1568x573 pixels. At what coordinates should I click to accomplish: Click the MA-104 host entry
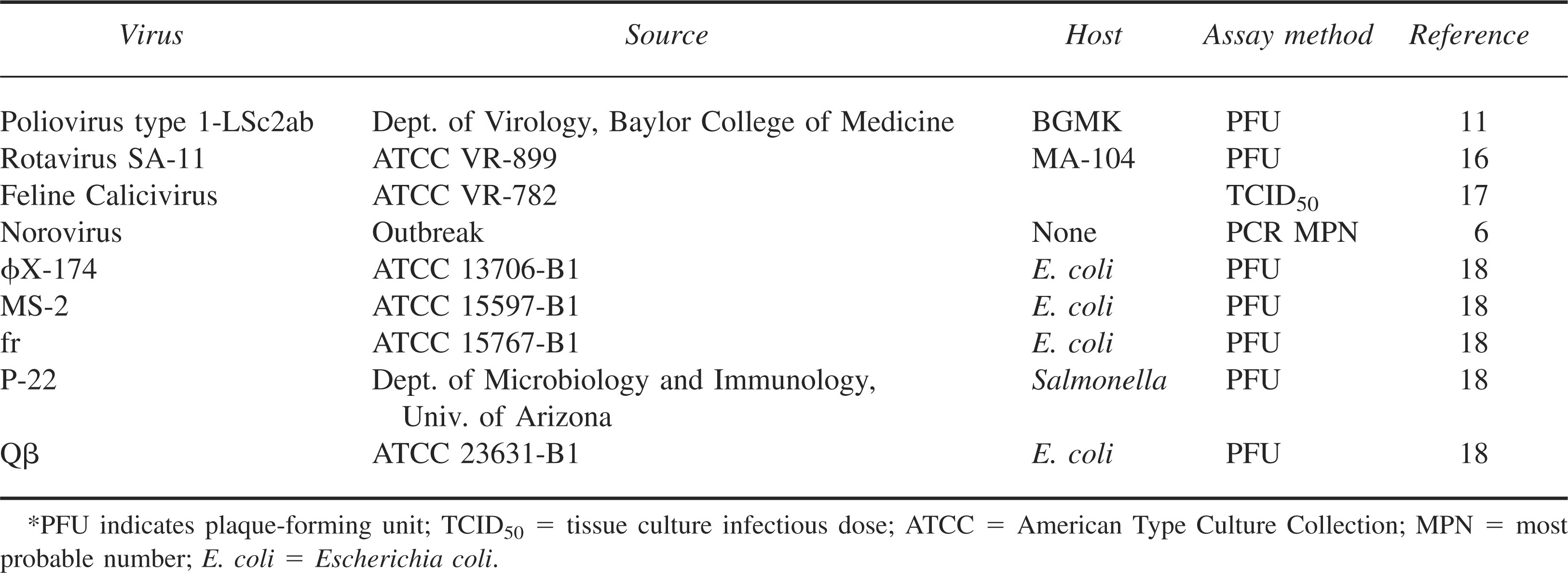click(x=1083, y=159)
